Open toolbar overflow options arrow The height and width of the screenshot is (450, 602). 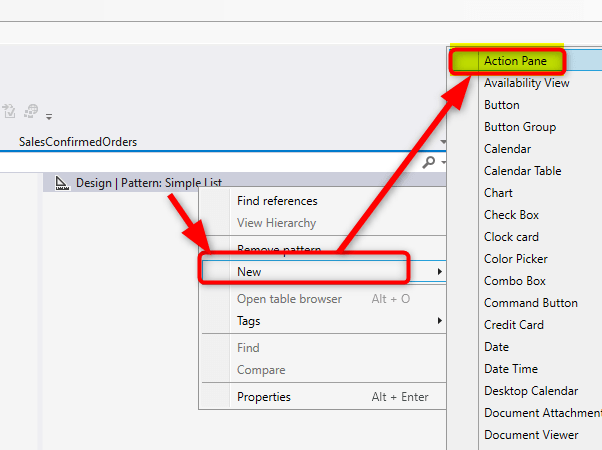pyautogui.click(x=49, y=116)
